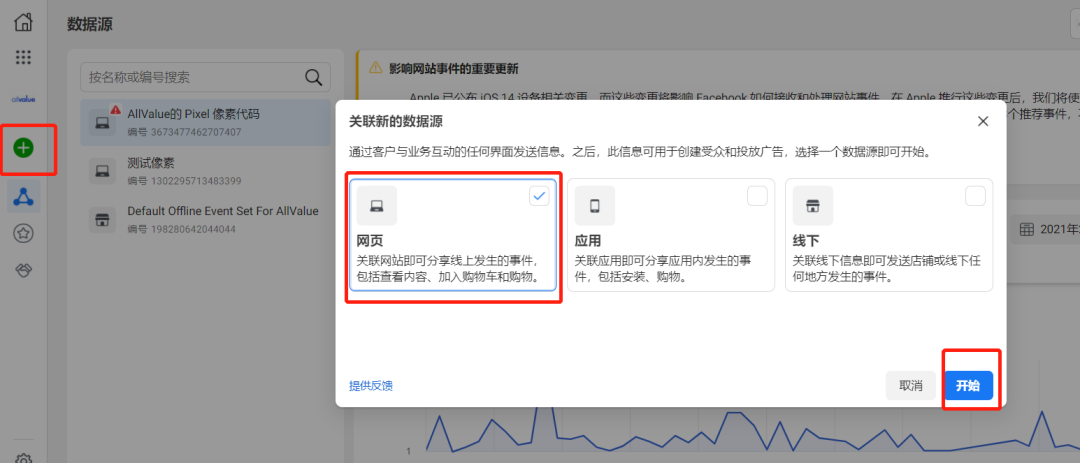Select AllValue的 Pixel 像素代码 data source
The height and width of the screenshot is (463, 1080).
[205, 122]
